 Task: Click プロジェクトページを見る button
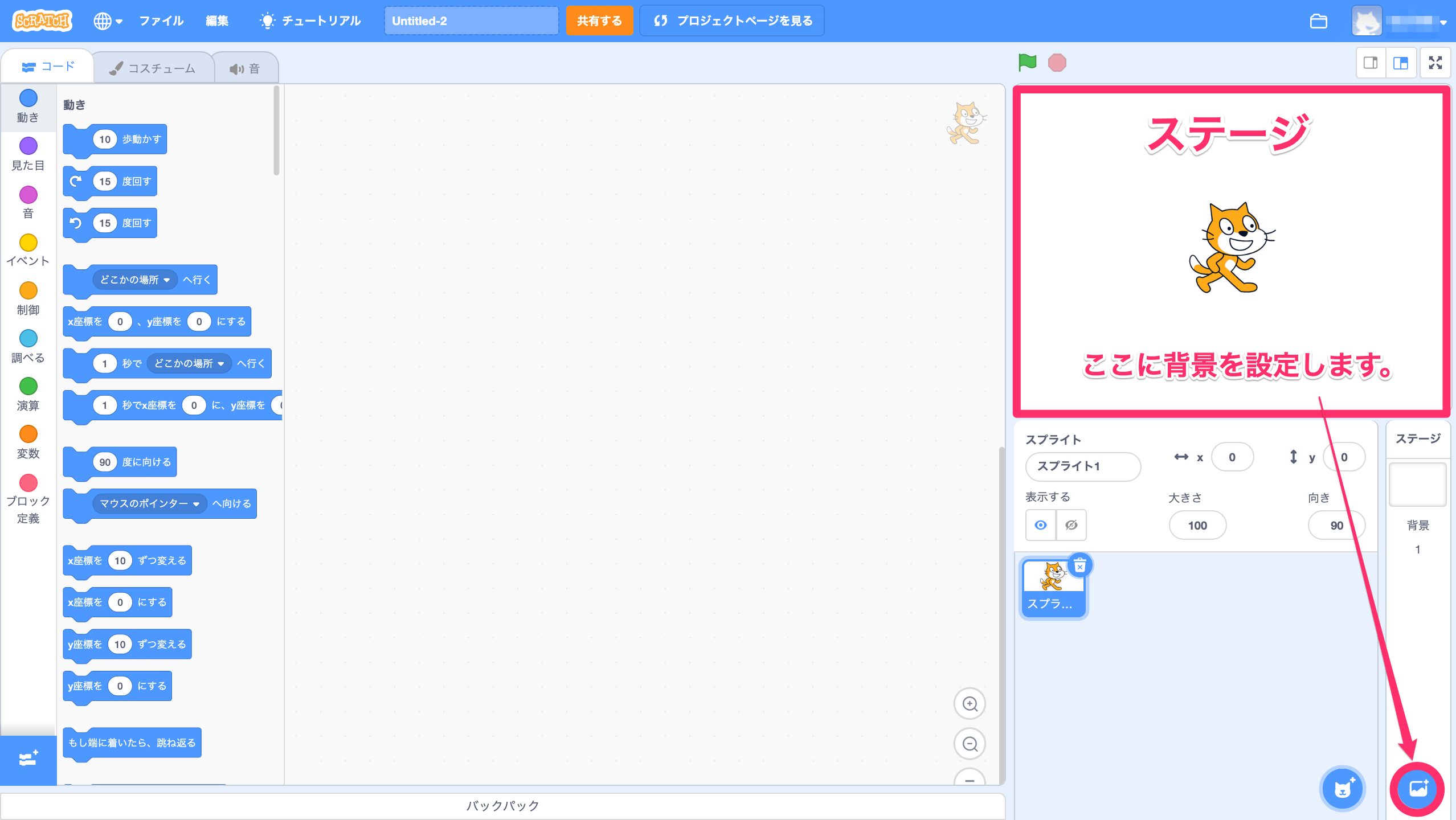pyautogui.click(x=732, y=21)
